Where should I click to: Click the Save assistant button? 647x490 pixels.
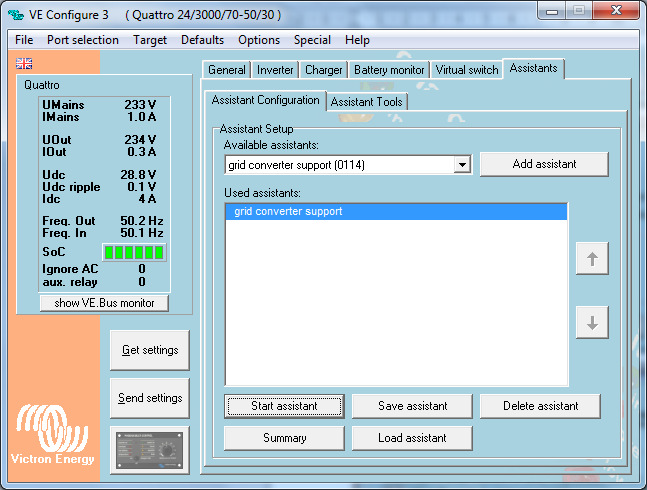click(x=412, y=406)
